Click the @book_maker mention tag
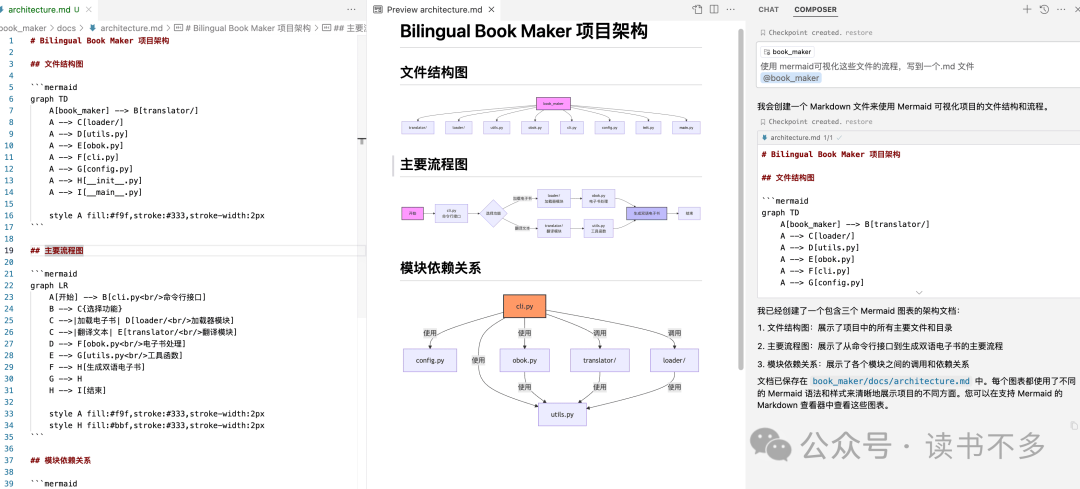The width and height of the screenshot is (1080, 489). [791, 78]
